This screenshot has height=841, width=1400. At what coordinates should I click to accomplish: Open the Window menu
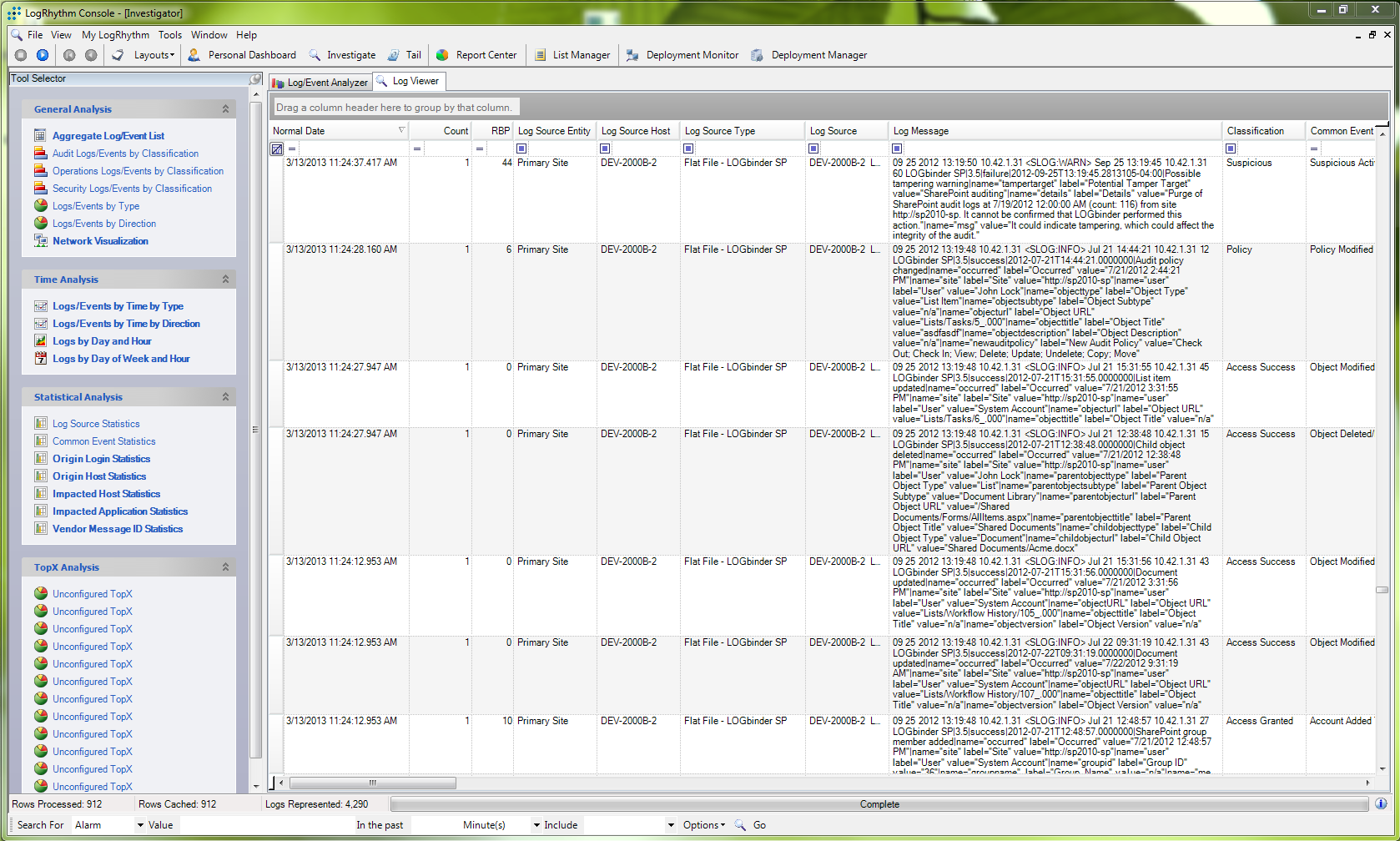209,35
